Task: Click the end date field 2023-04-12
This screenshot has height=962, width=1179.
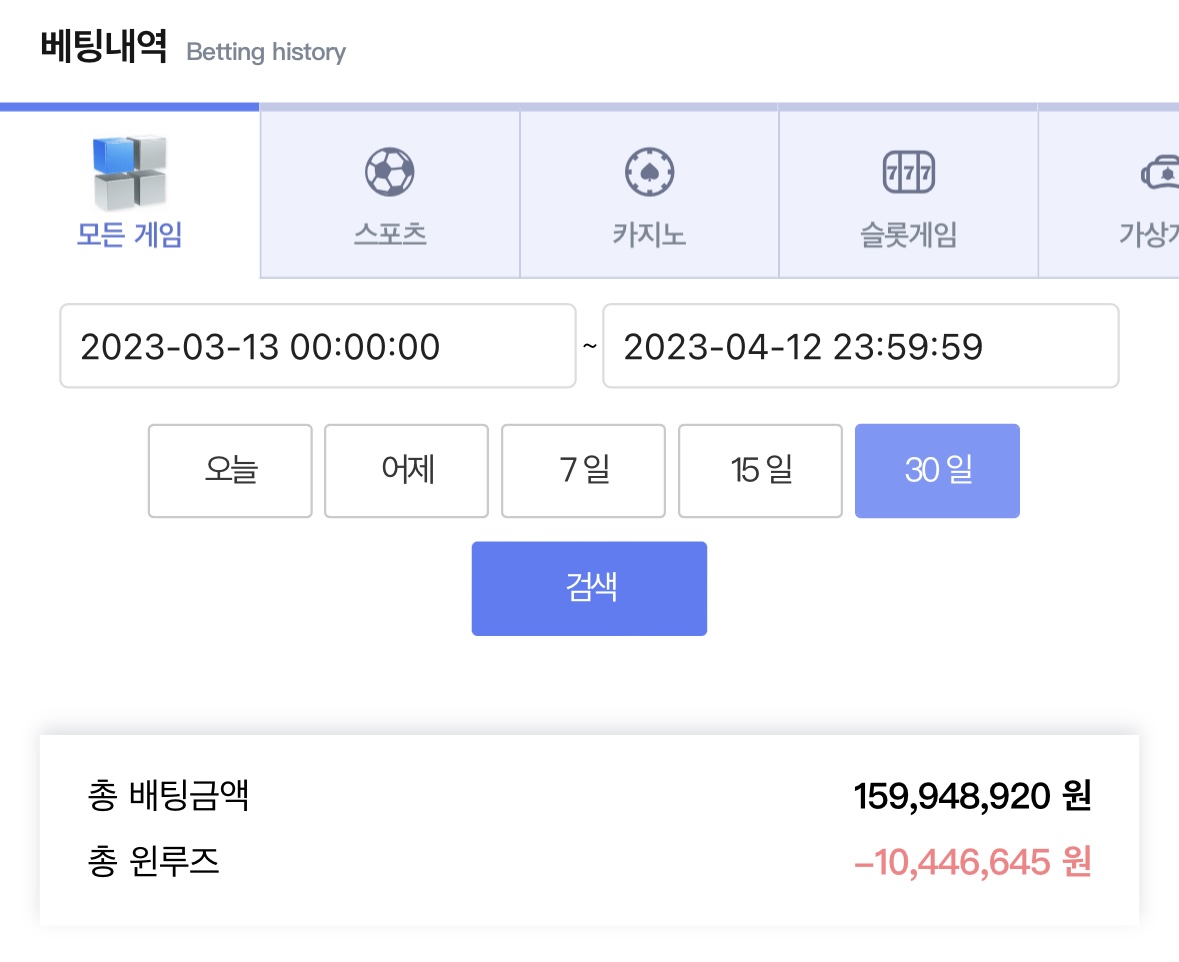Action: [x=861, y=346]
